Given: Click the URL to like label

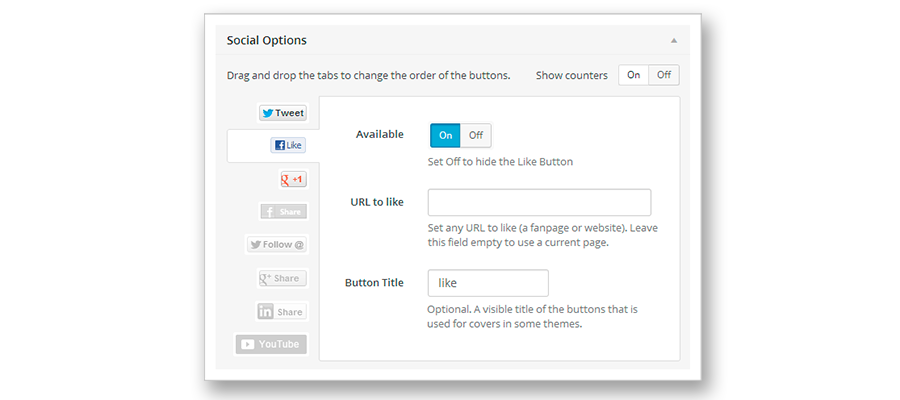Looking at the screenshot, I should pyautogui.click(x=377, y=202).
